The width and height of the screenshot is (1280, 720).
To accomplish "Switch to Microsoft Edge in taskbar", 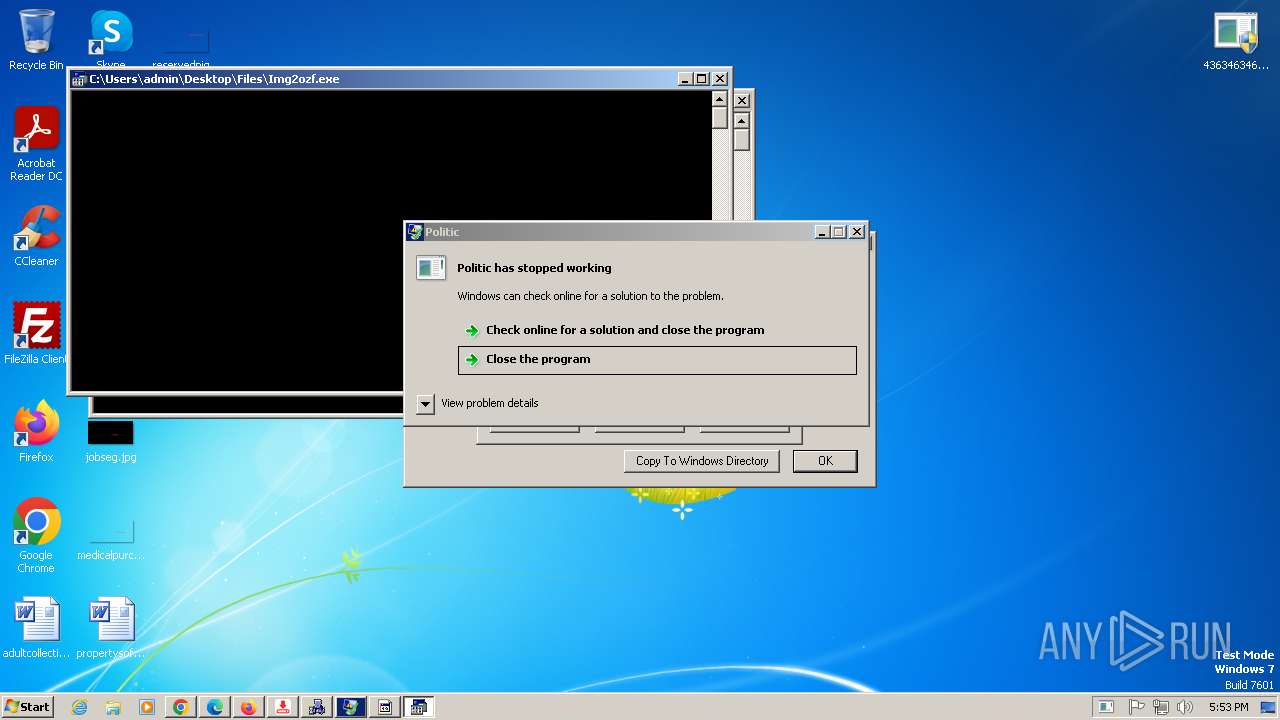I will tap(215, 707).
